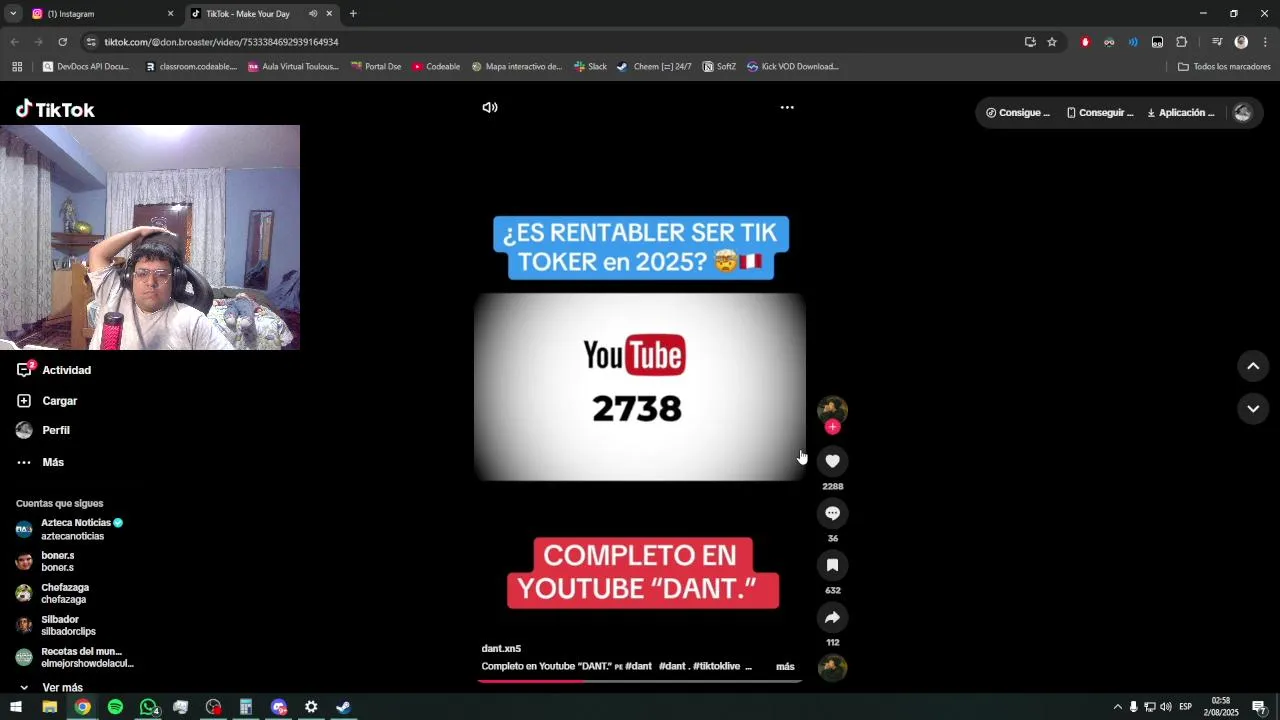1280x720 pixels.
Task: Open Perfil in sidebar
Action: pyautogui.click(x=44, y=430)
